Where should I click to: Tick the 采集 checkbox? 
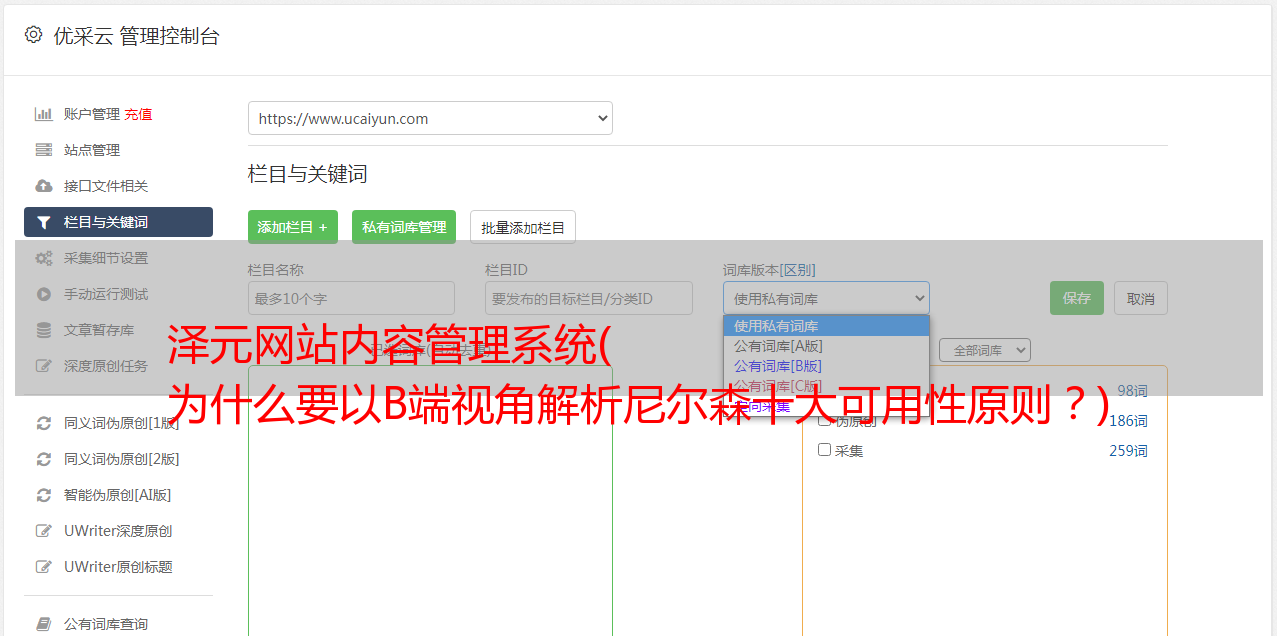click(x=825, y=450)
